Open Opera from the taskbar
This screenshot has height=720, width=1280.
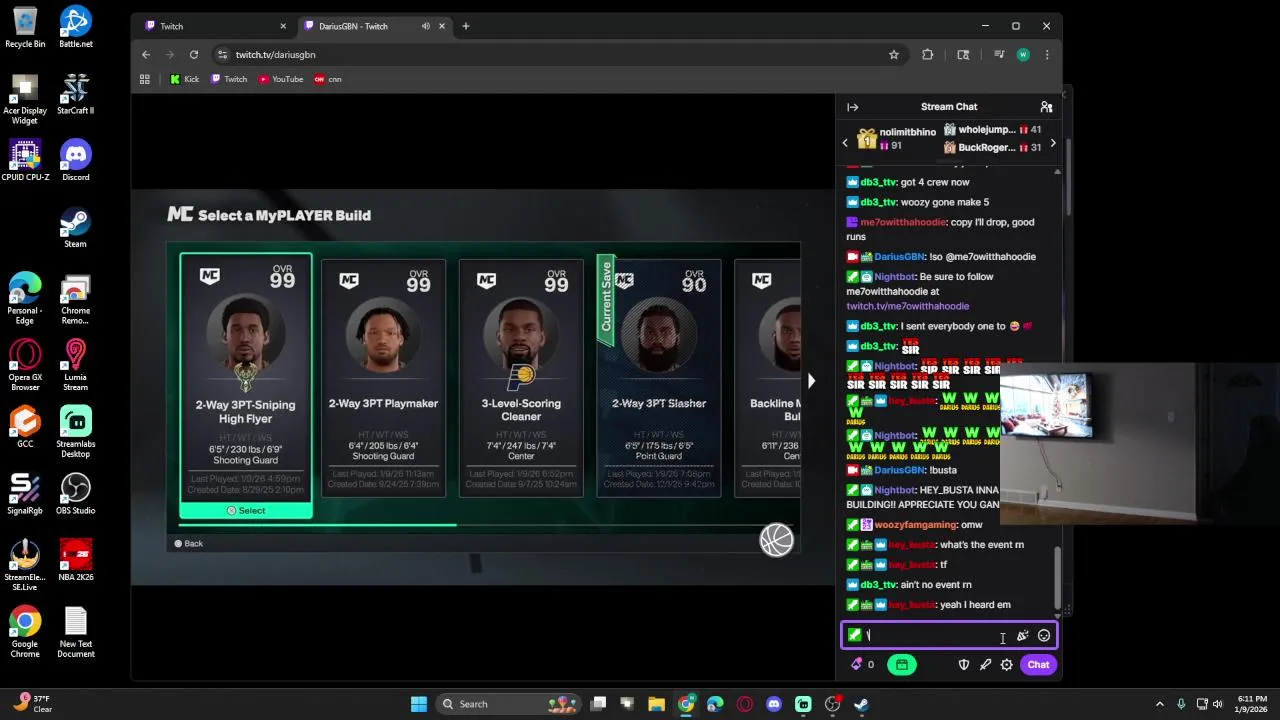pos(745,704)
